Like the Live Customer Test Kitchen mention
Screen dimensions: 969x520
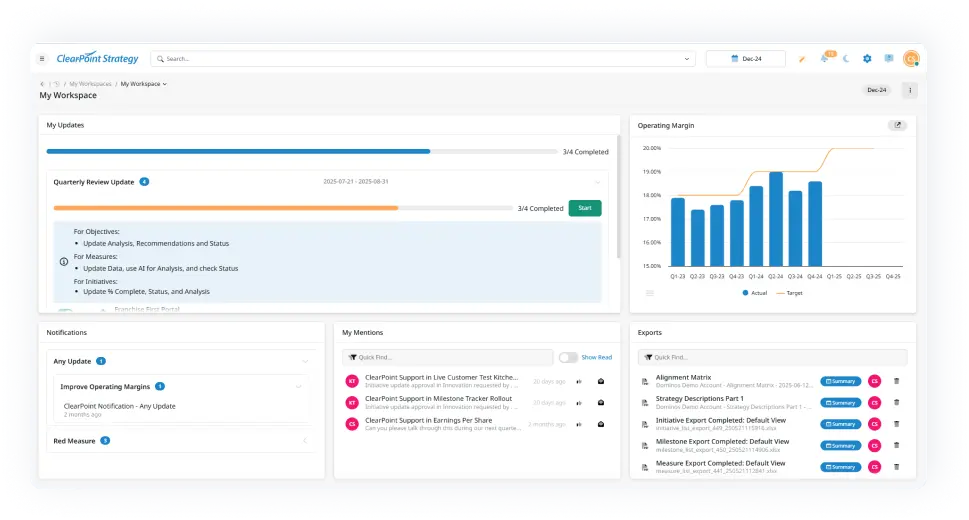tap(579, 381)
